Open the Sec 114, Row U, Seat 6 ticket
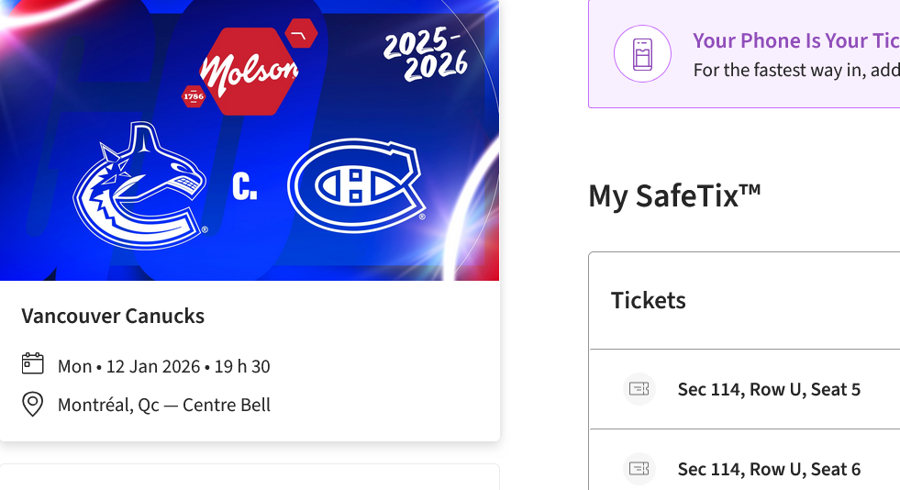The width and height of the screenshot is (900, 490). click(x=768, y=468)
